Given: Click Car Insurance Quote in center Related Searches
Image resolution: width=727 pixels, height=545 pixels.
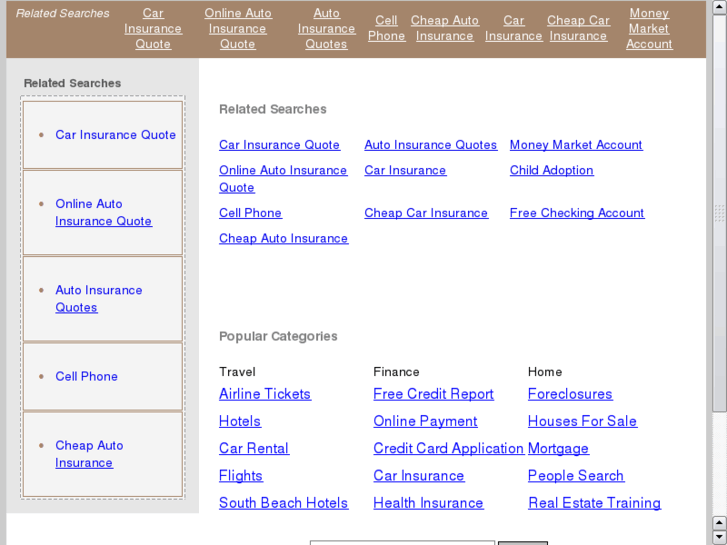Looking at the screenshot, I should coord(280,145).
